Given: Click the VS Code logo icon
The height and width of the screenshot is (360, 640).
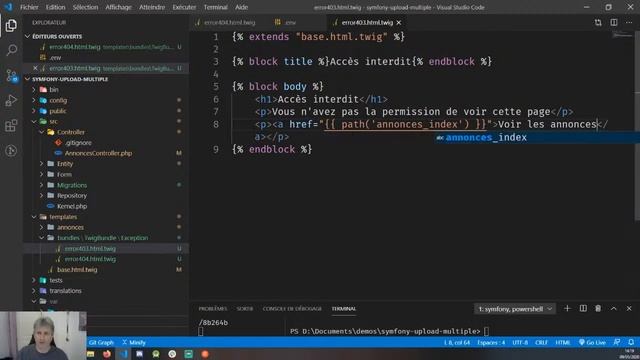Looking at the screenshot, I should (x=8, y=7).
